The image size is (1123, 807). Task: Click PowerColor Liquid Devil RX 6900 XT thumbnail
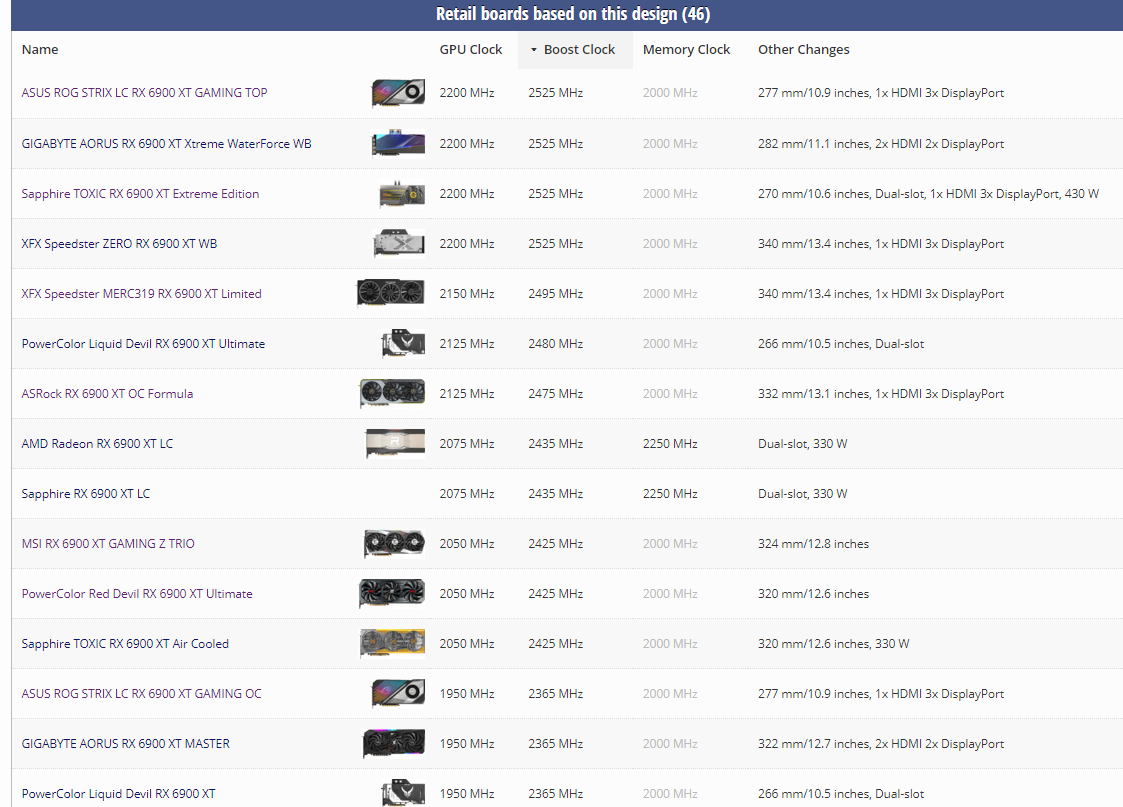pyautogui.click(x=403, y=793)
